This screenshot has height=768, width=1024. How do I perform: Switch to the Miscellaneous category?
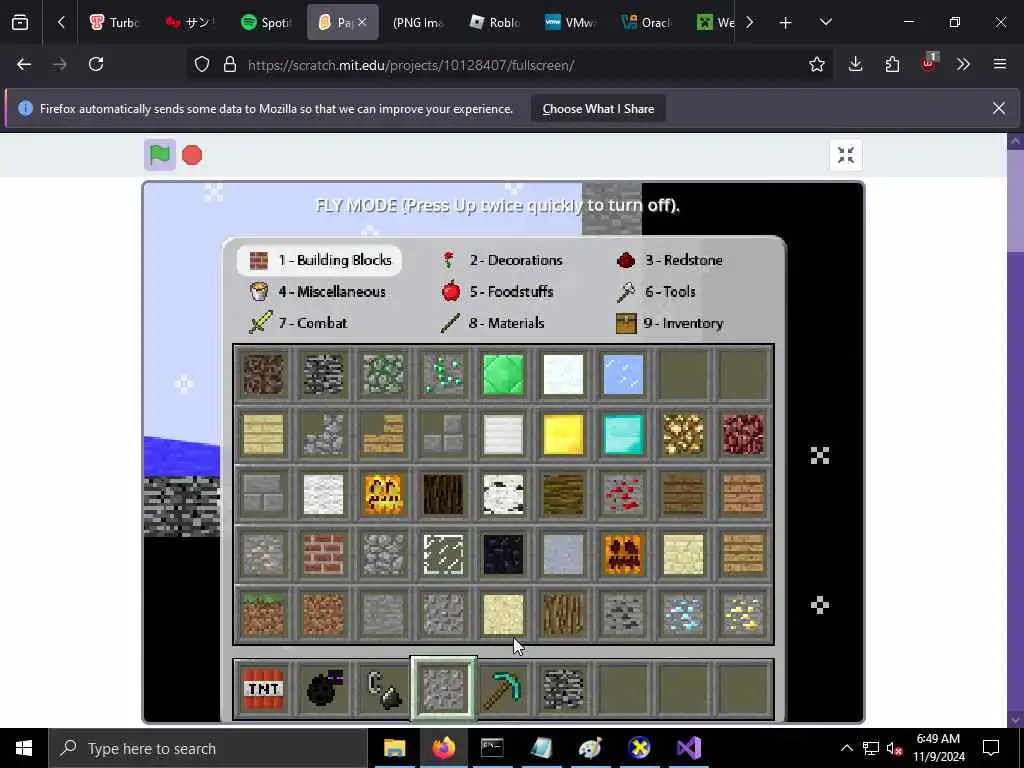[x=318, y=291]
